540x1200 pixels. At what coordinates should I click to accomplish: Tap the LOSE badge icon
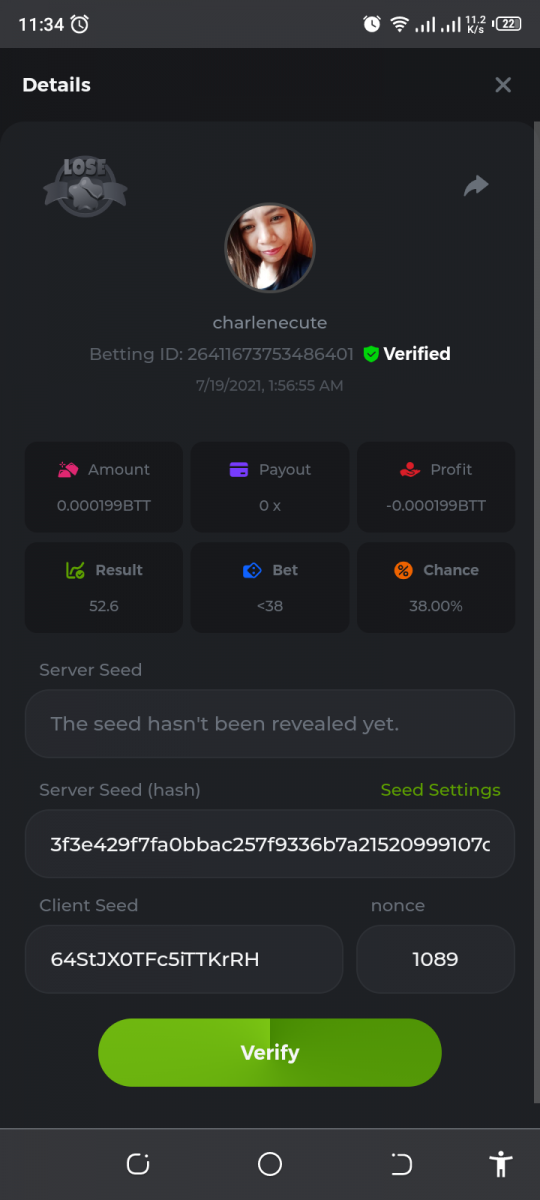click(85, 186)
